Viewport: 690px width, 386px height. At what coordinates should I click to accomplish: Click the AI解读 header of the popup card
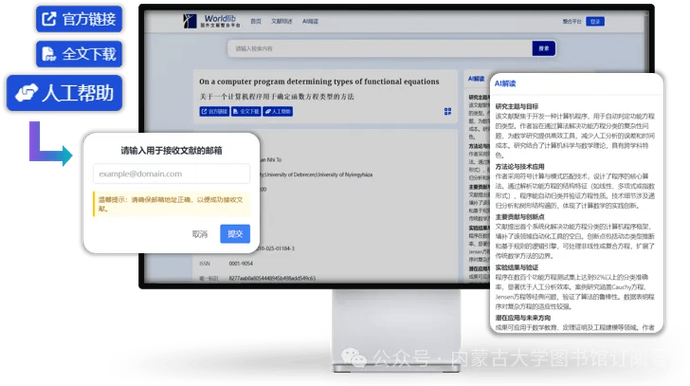(505, 84)
